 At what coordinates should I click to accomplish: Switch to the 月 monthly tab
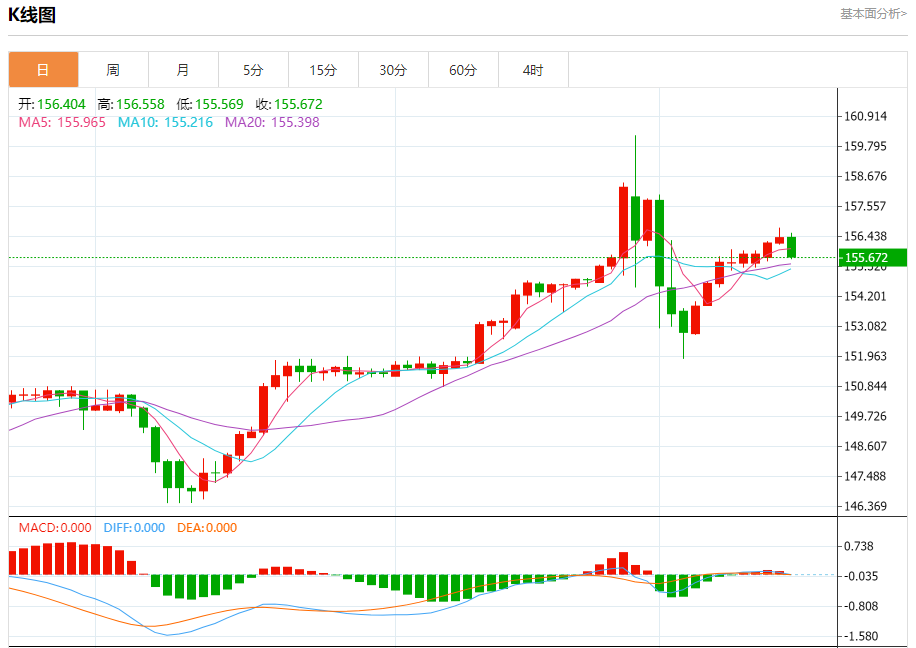click(x=183, y=70)
